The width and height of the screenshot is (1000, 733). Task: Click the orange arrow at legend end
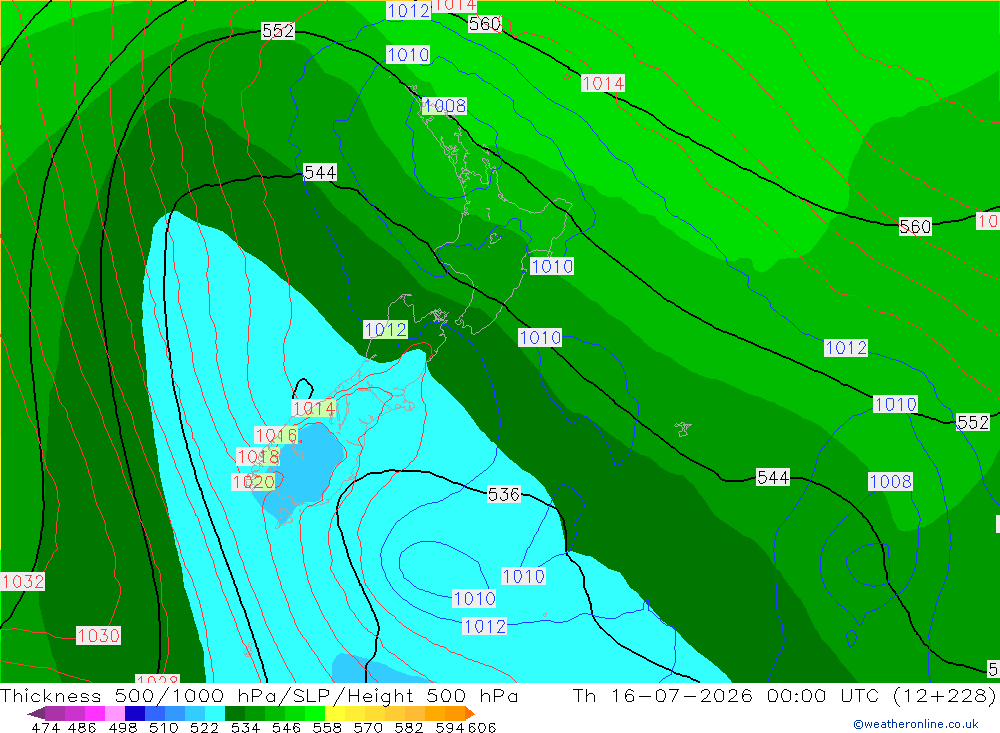tap(470, 713)
